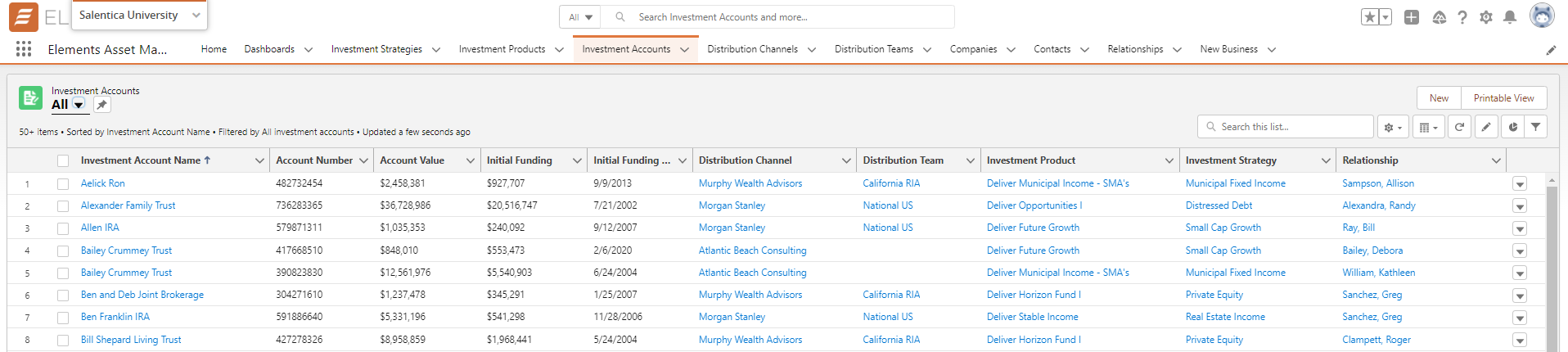
Task: Open the Setup gear icon
Action: pos(1486,17)
